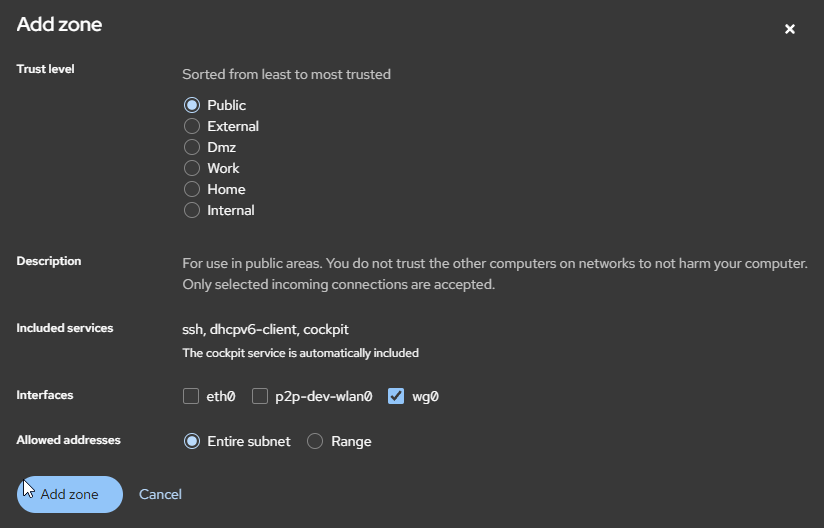Click the 'Sorted from least to most trusted' hint
This screenshot has height=528, width=824.
[x=286, y=74]
